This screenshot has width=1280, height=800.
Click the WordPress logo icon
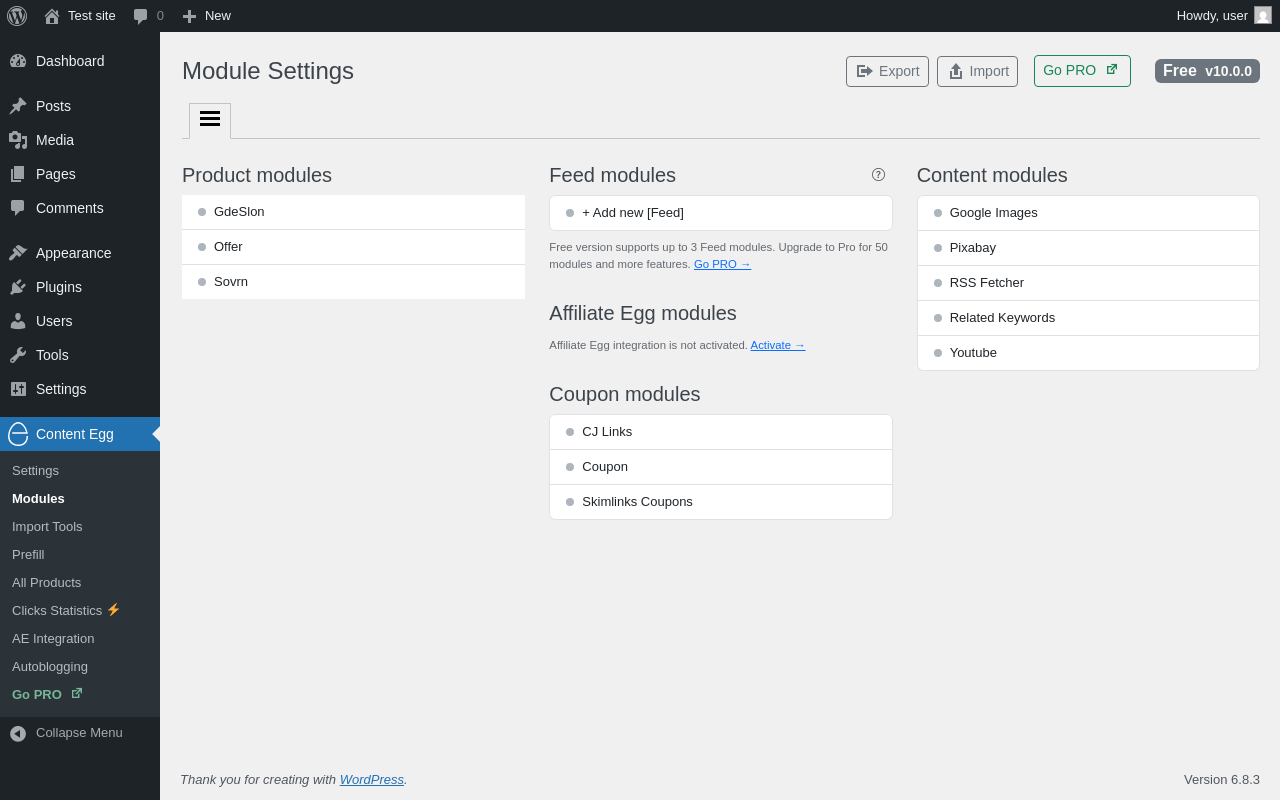click(17, 16)
